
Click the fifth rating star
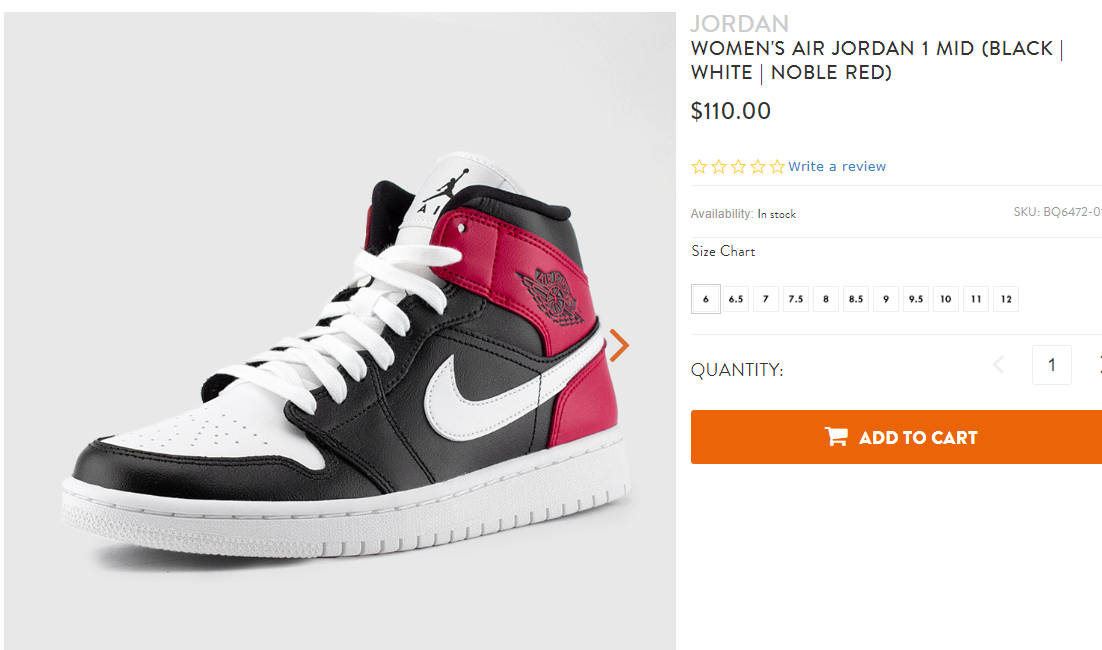point(777,167)
